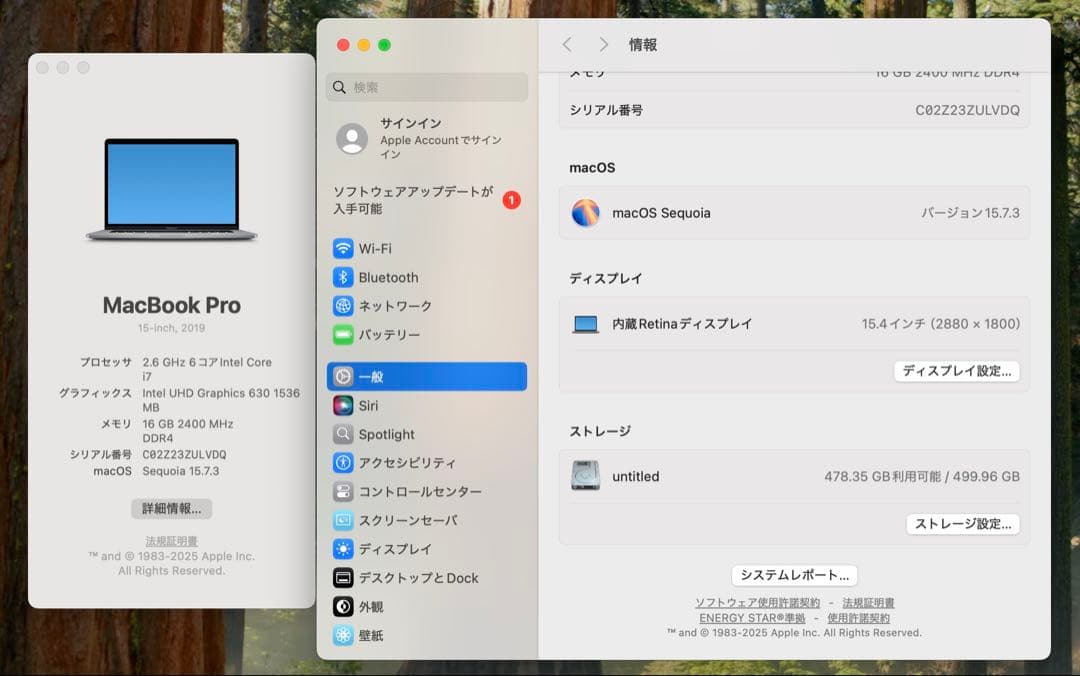The width and height of the screenshot is (1080, 676).
Task: Open デスクトップとDock settings icon
Action: (343, 578)
